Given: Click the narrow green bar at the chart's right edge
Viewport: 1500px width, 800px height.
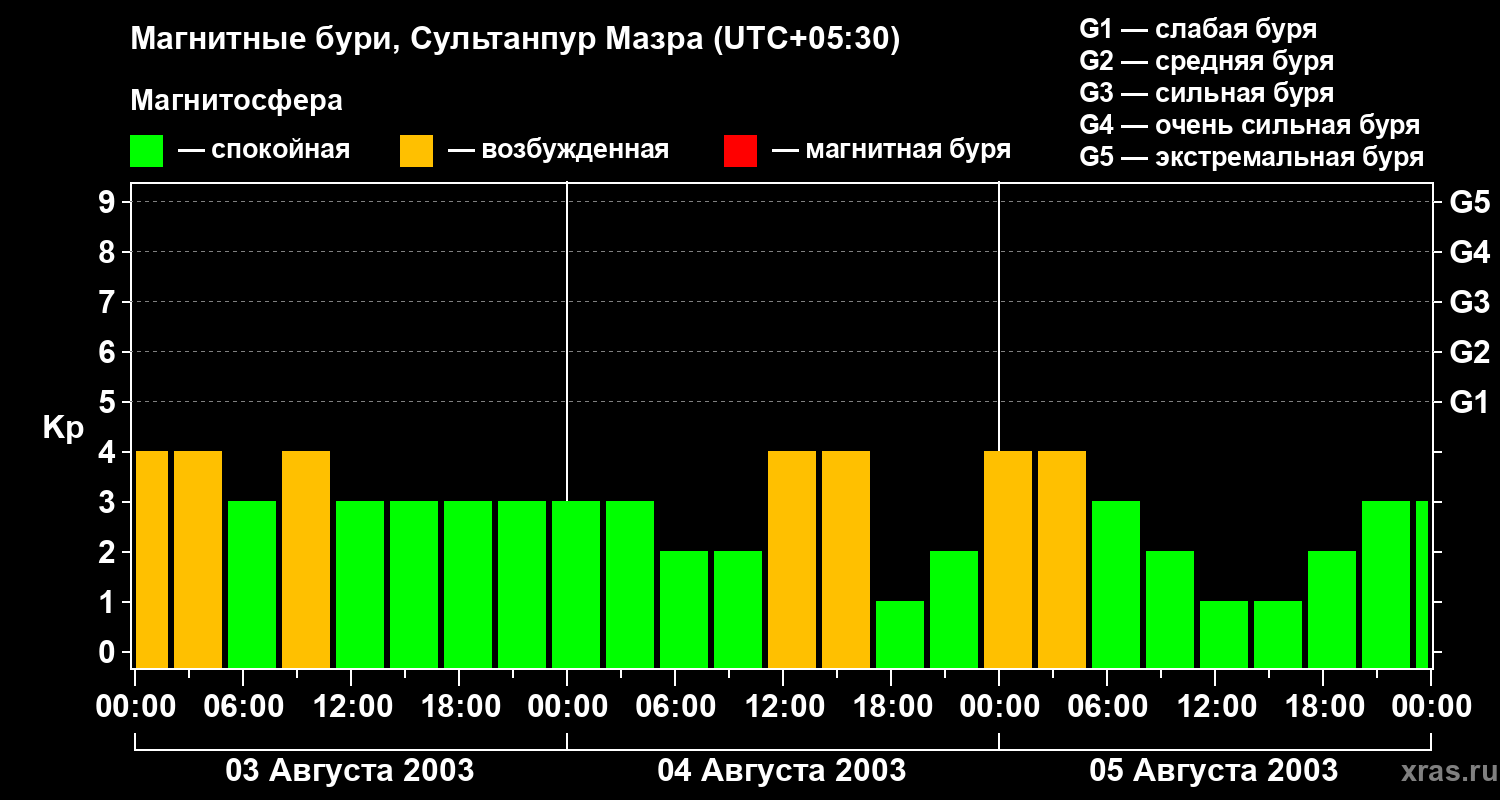Looking at the screenshot, I should coord(1422,584).
